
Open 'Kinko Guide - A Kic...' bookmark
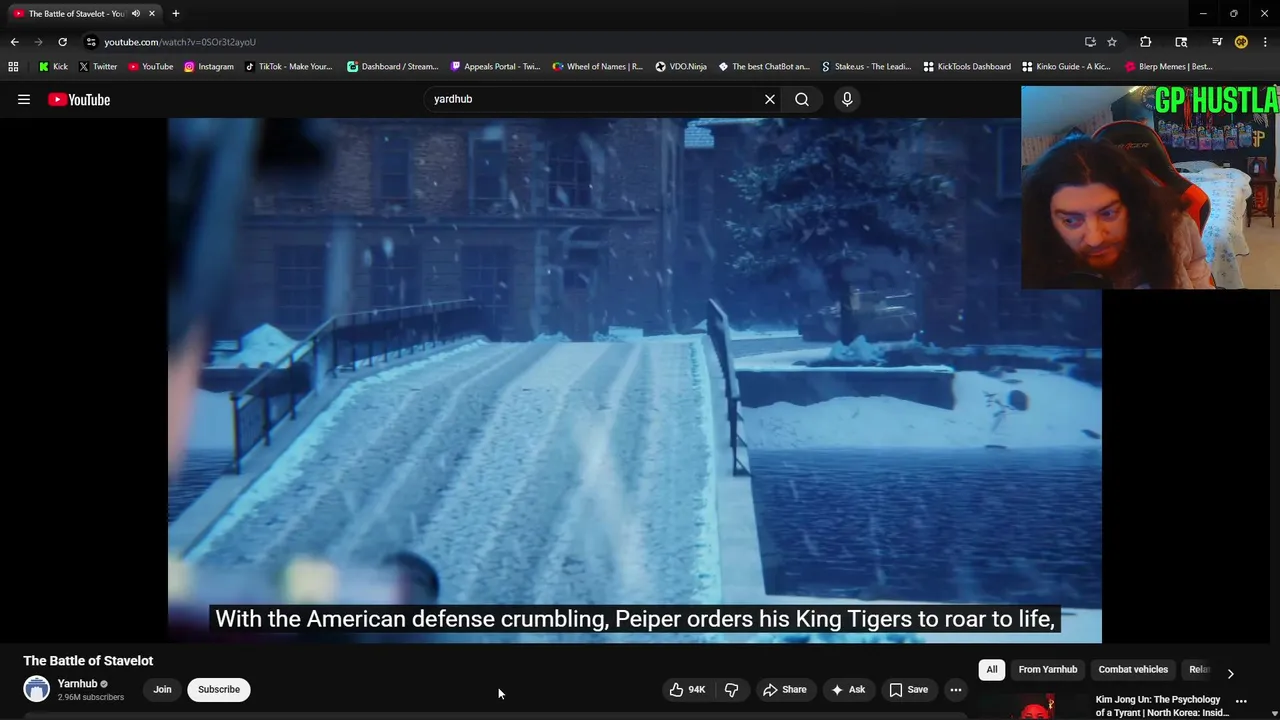pyautogui.click(x=1066, y=67)
